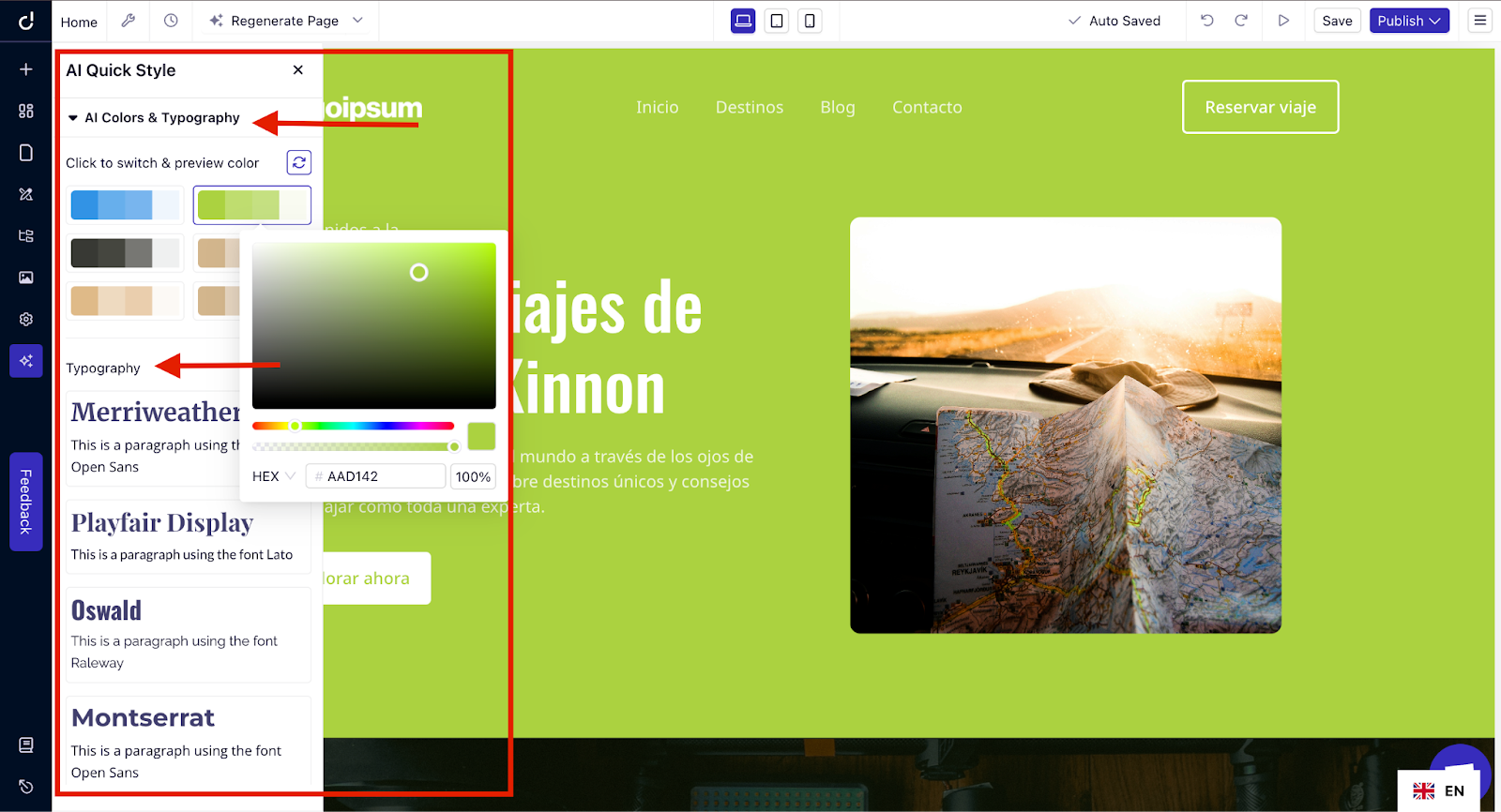
Task: Choose the Oswald typography option
Action: (188, 635)
